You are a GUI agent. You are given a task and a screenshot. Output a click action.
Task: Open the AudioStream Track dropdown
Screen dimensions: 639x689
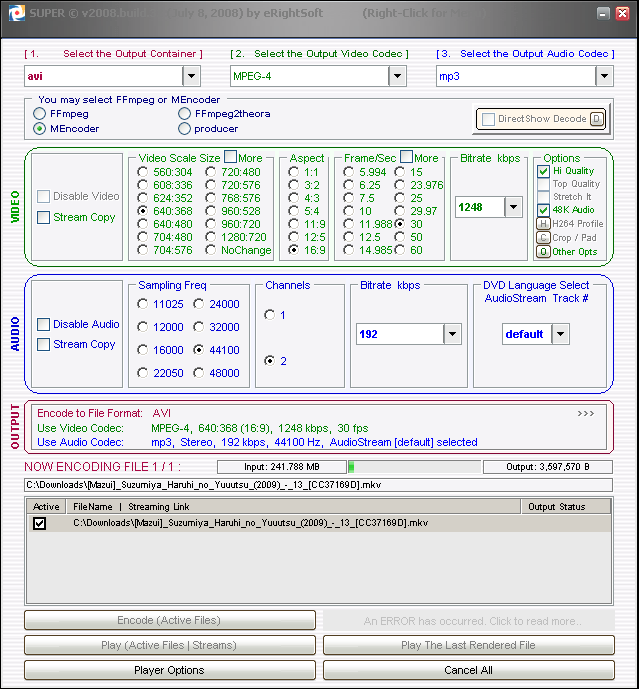coord(560,334)
